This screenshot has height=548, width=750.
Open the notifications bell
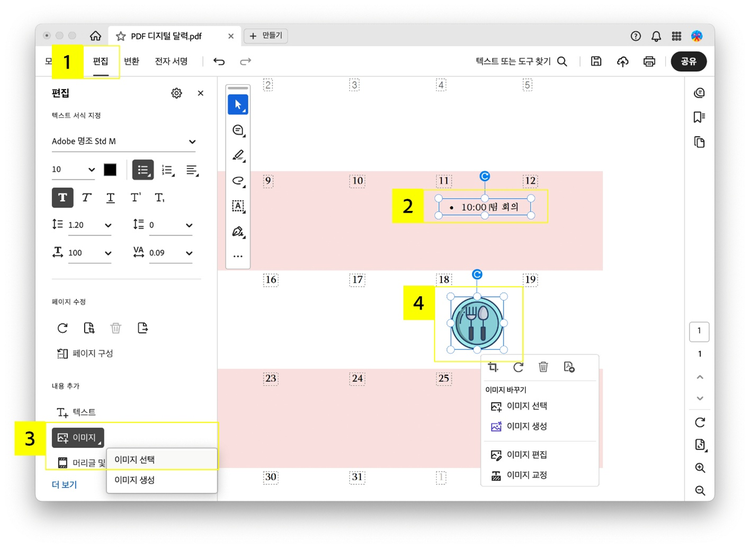[656, 36]
